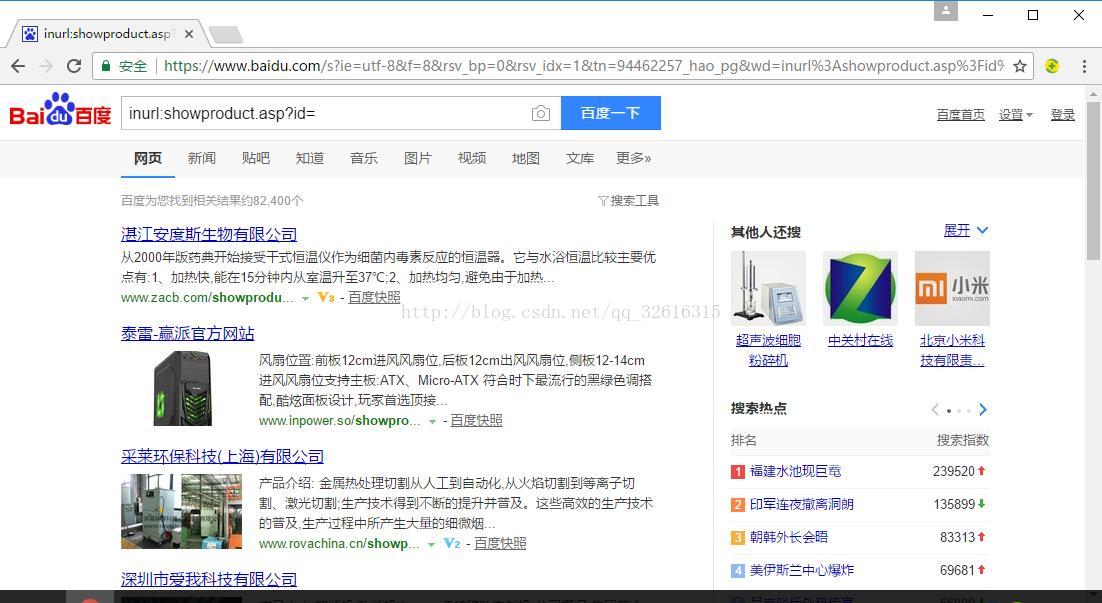
Task: Switch to 文库 tab
Action: [x=580, y=158]
